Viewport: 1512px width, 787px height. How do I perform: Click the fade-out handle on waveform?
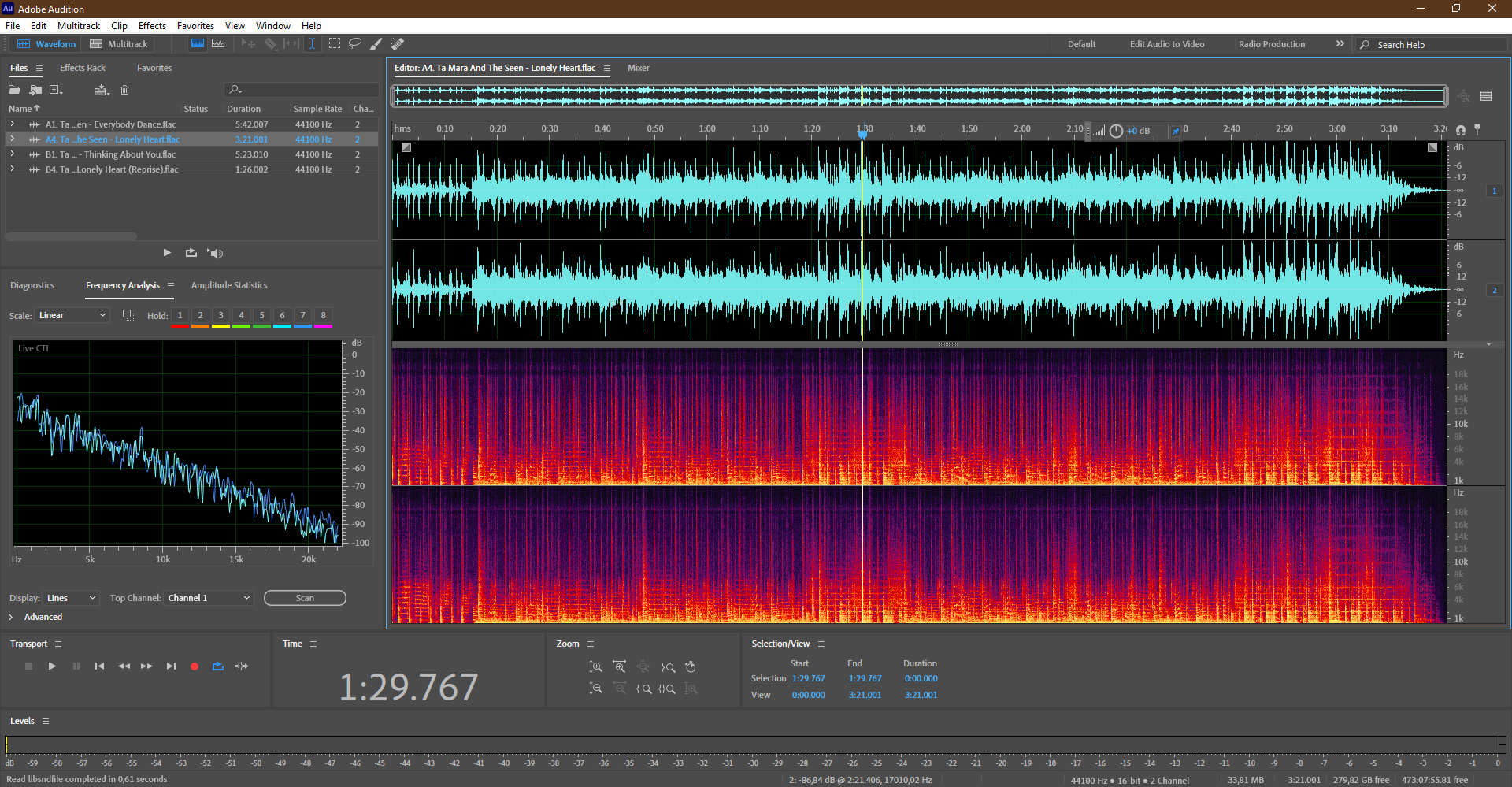pyautogui.click(x=1432, y=147)
